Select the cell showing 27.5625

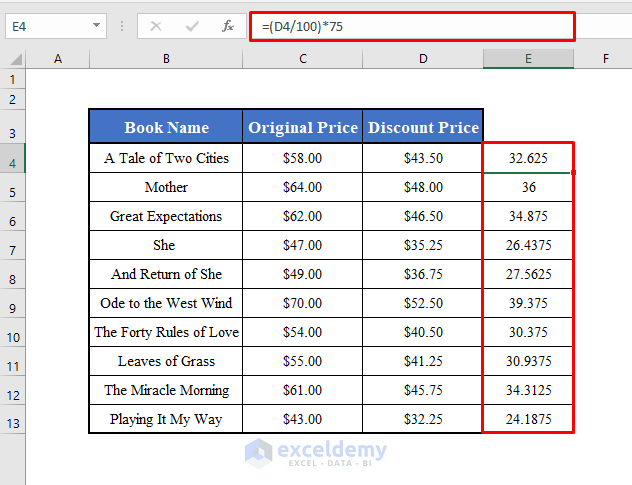click(528, 274)
